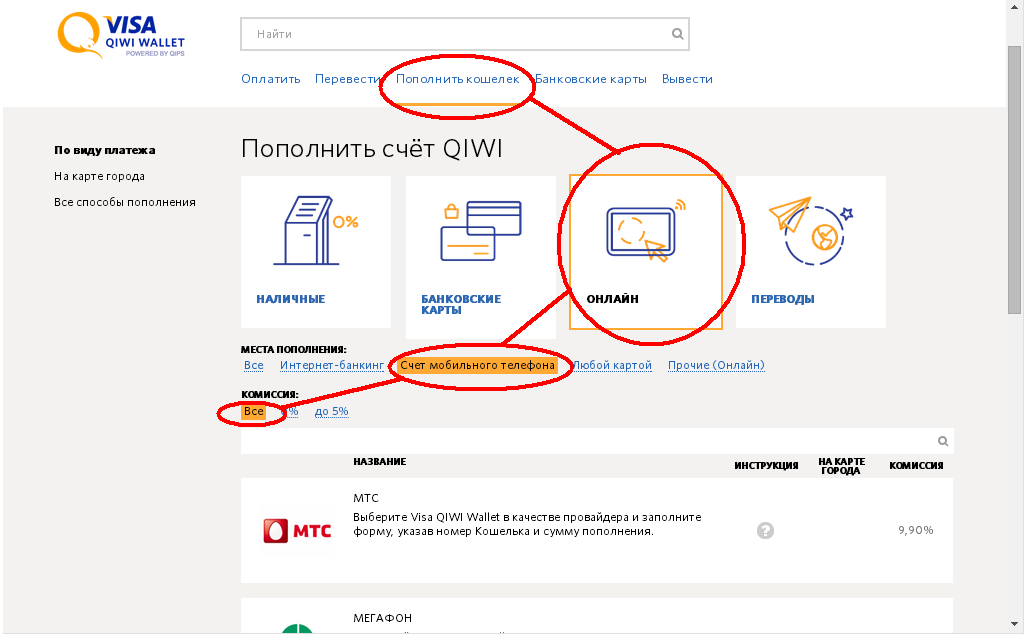Select По виду платежа in sidebar

coord(104,150)
